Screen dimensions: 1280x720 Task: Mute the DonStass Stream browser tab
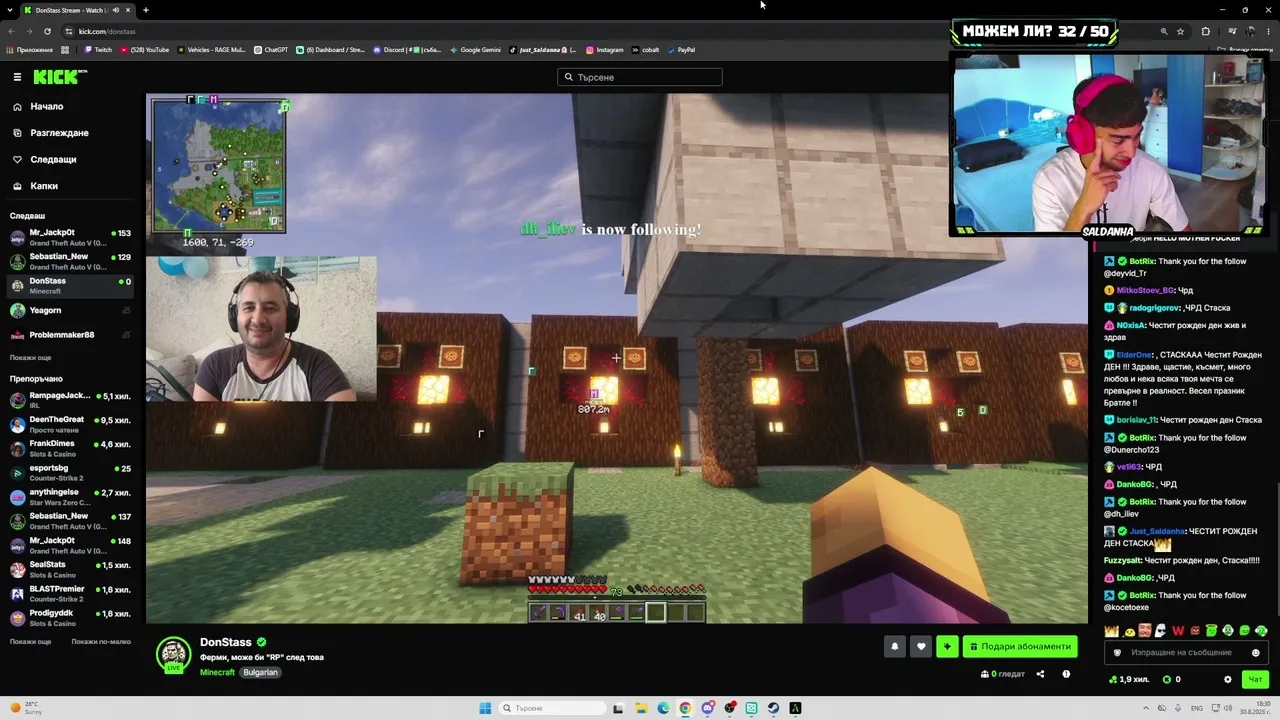[x=116, y=10]
